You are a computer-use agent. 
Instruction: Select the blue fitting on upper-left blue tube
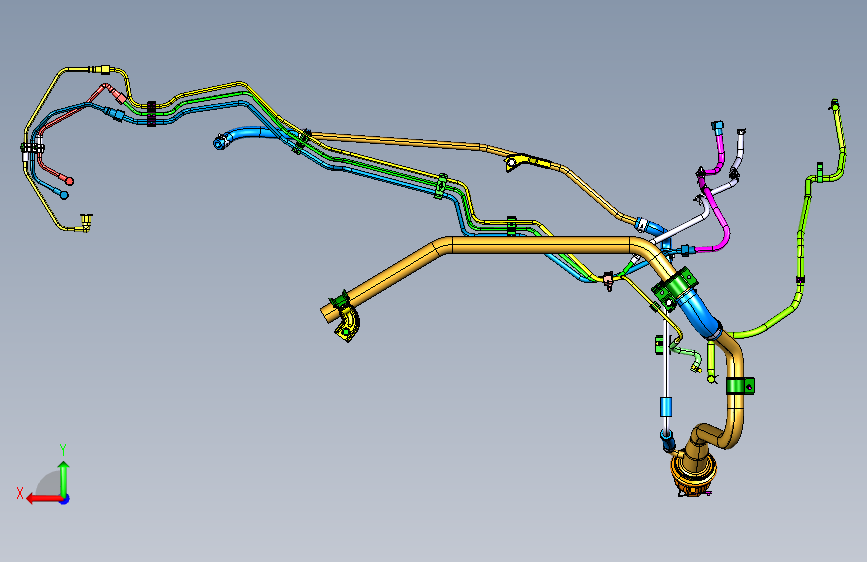point(117,115)
